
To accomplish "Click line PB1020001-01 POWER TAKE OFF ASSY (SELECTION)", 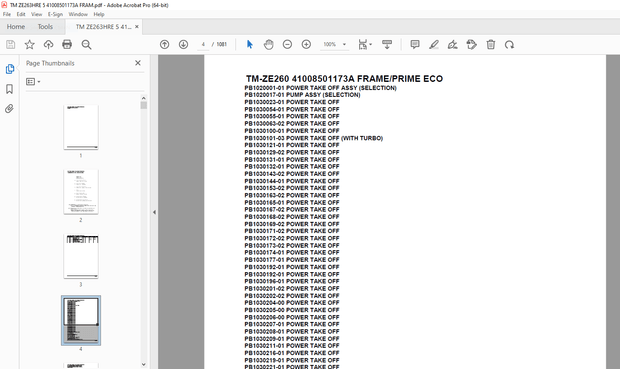I will pos(320,88).
